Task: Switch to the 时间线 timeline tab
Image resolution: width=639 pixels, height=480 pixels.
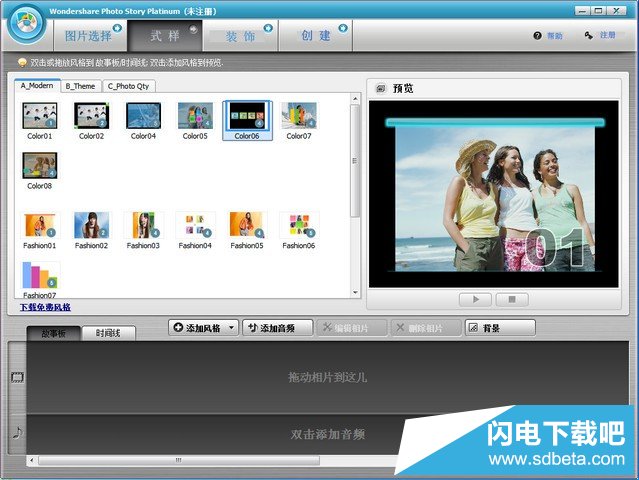Action: click(x=108, y=333)
